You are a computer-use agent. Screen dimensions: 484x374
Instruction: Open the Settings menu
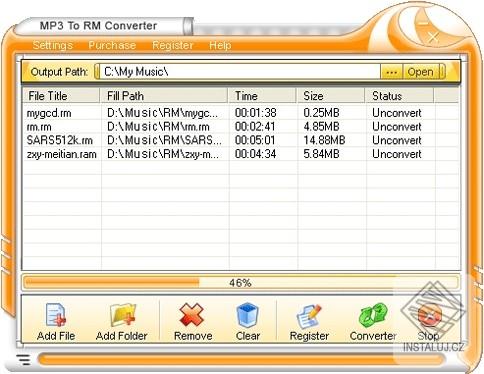pos(53,45)
